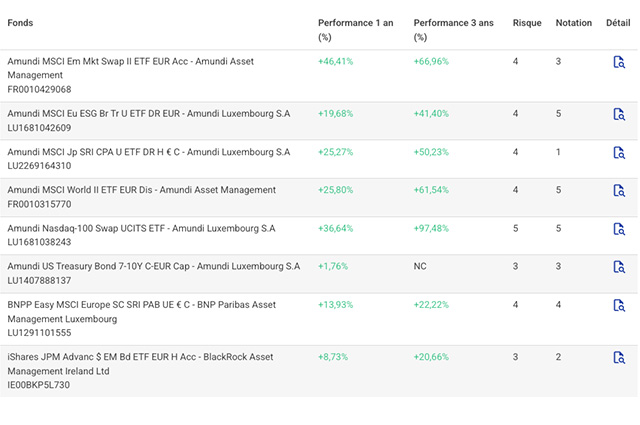Select ISIN code FR0010315770

point(39,204)
